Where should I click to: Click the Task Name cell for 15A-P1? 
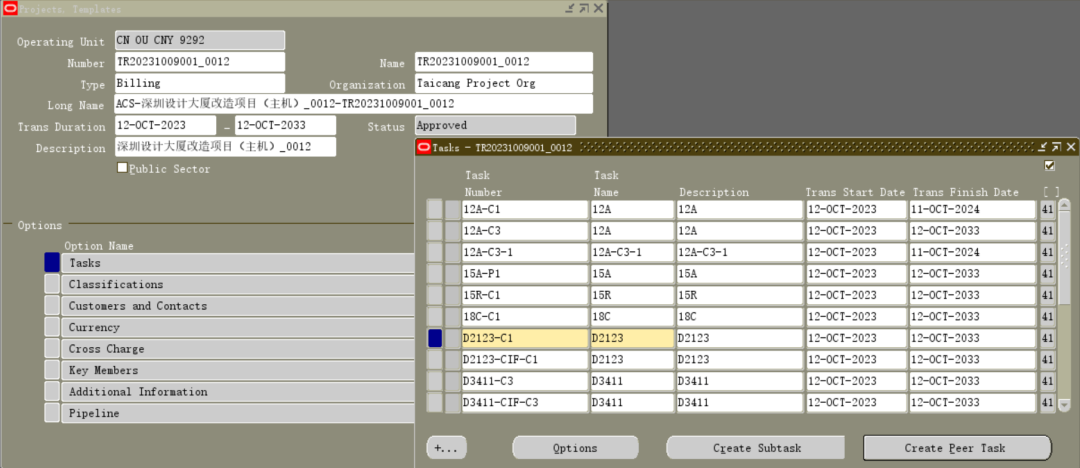point(632,274)
